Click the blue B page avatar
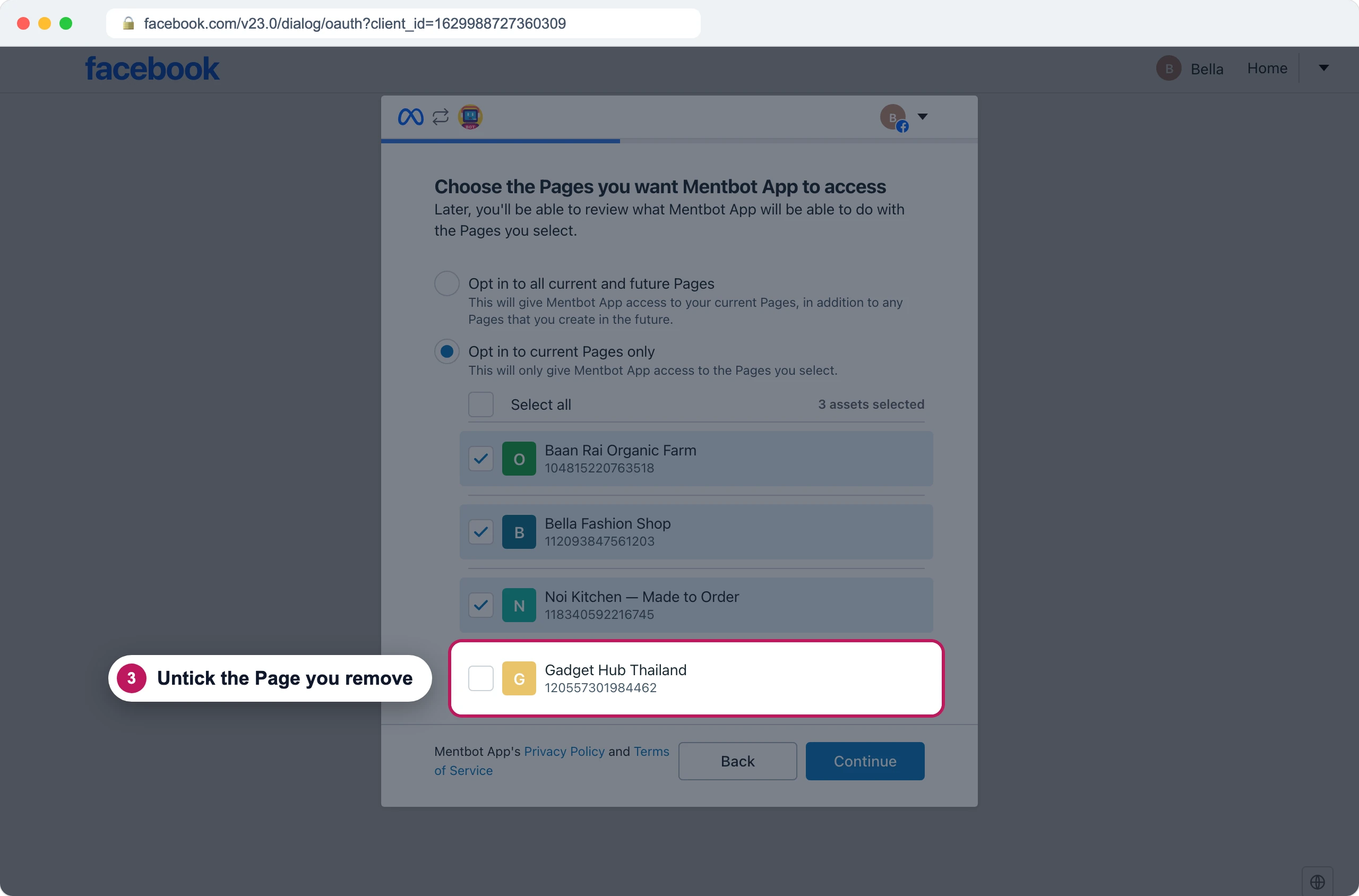This screenshot has height=896, width=1359. pos(519,532)
